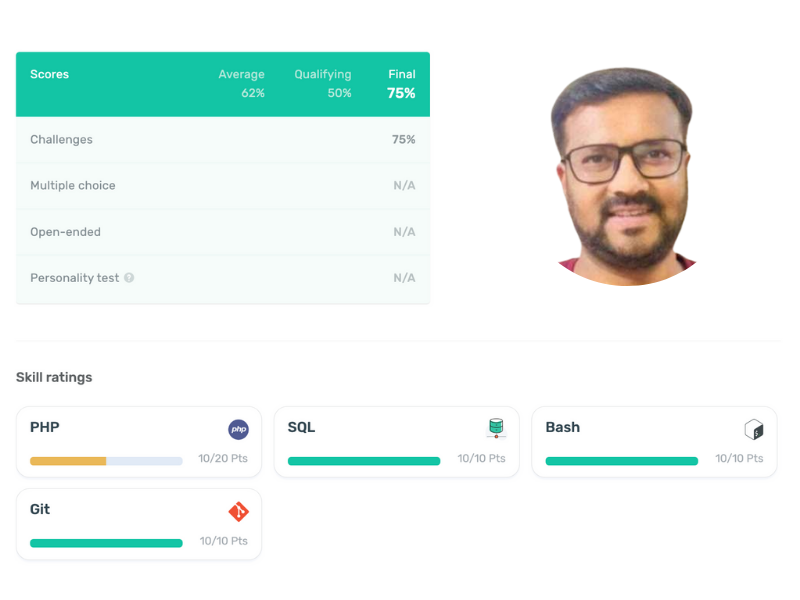The image size is (800, 600).
Task: Click the SQL progress bar
Action: [364, 461]
